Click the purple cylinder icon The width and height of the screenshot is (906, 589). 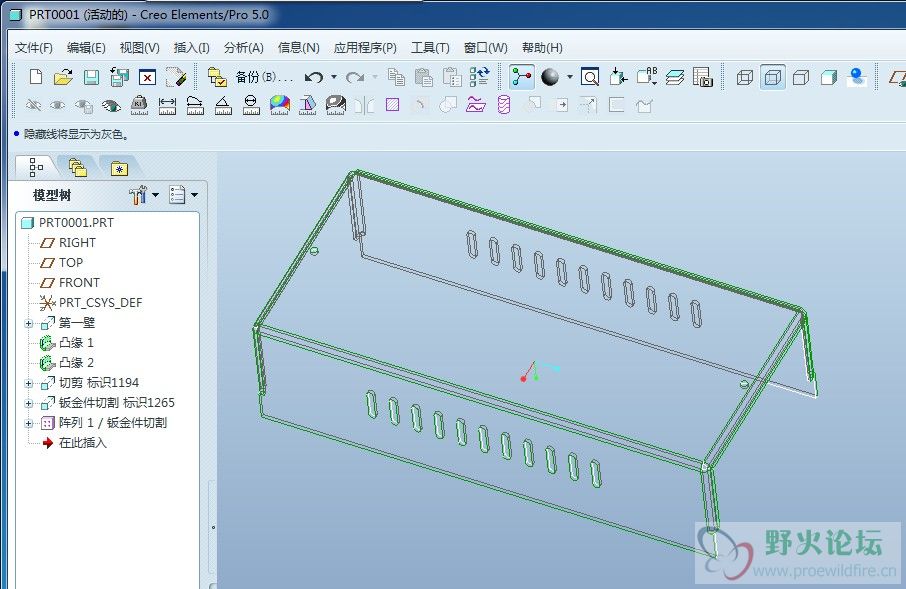[504, 105]
